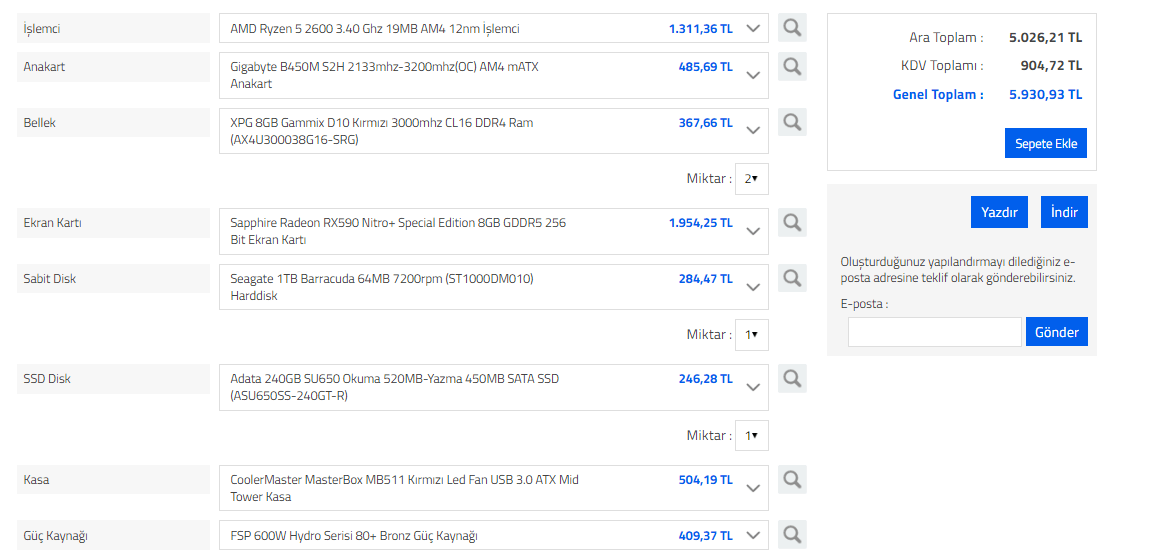Image resolution: width=1159 pixels, height=557 pixels.
Task: Click the 504,19 TL case price
Action: (x=706, y=479)
